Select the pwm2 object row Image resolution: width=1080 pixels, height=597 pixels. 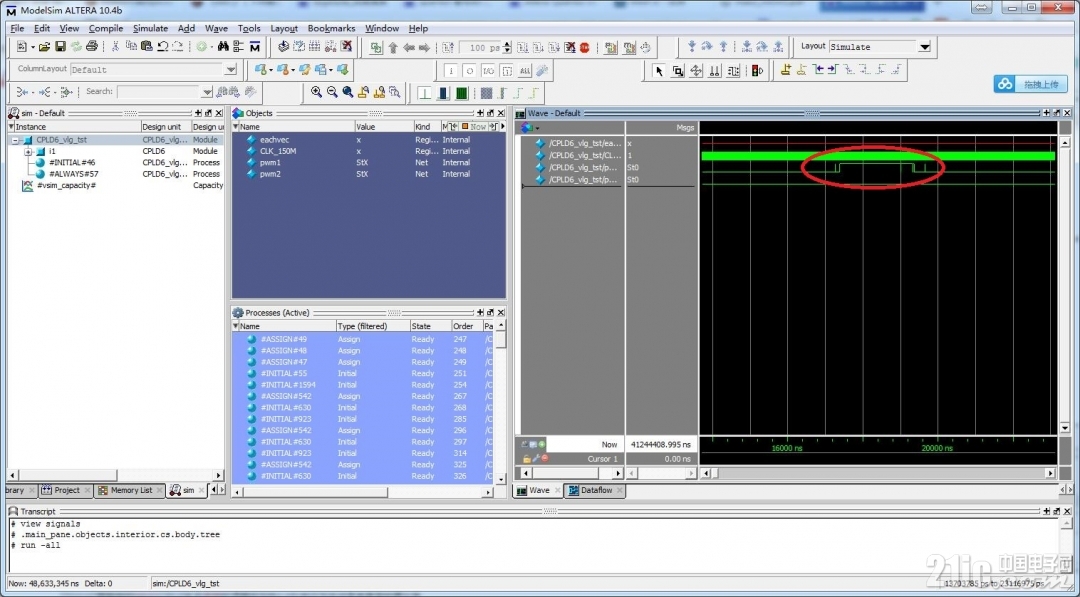368,174
